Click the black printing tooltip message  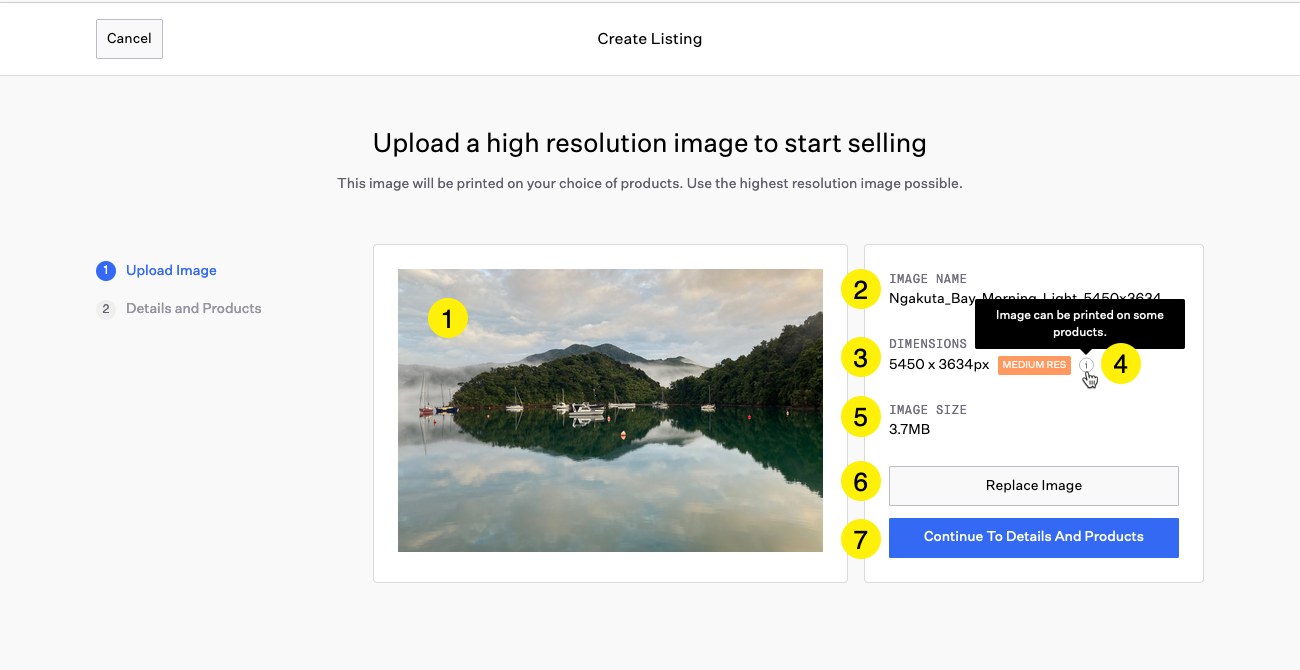(1079, 323)
